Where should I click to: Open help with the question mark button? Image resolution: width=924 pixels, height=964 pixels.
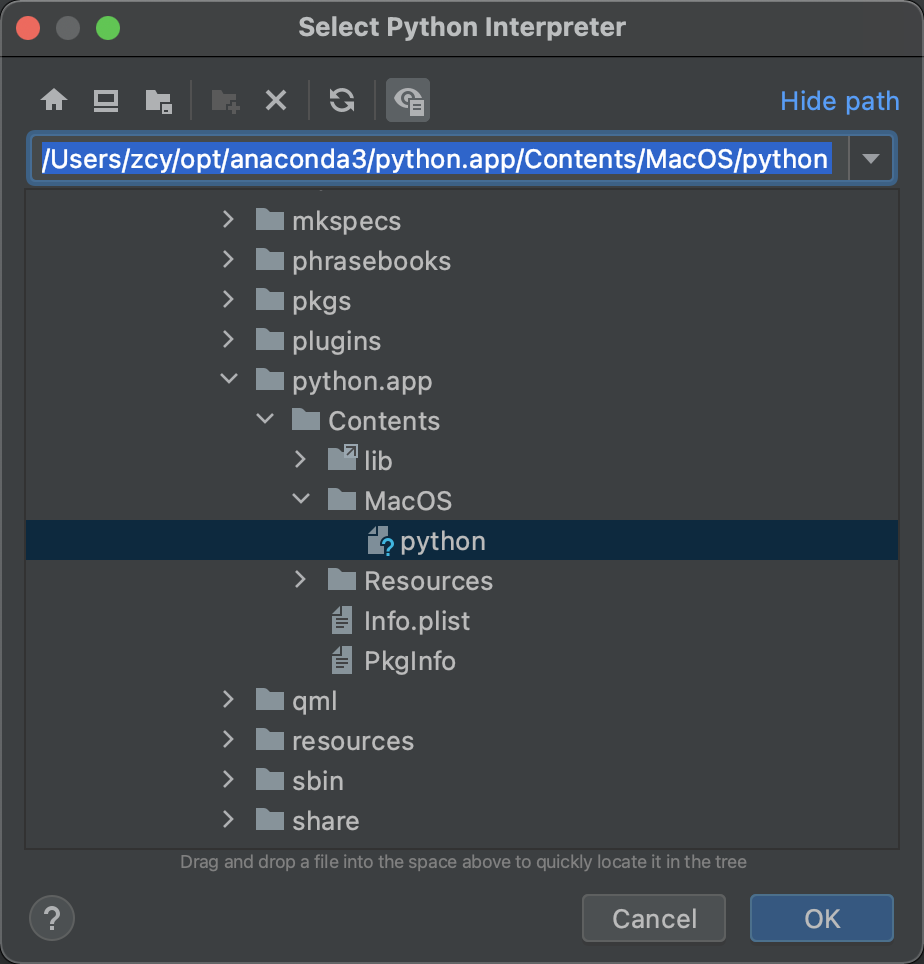coord(52,919)
